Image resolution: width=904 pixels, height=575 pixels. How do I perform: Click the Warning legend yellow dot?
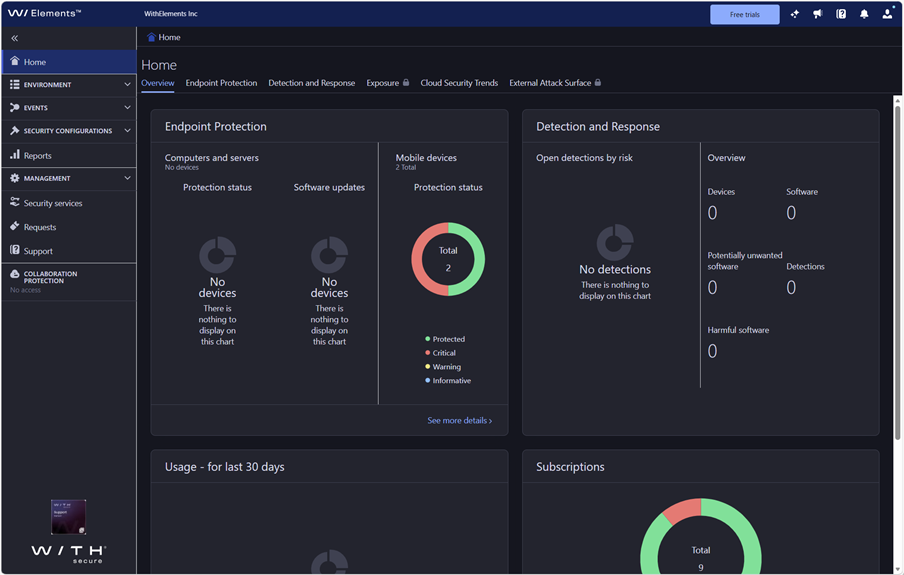point(427,366)
